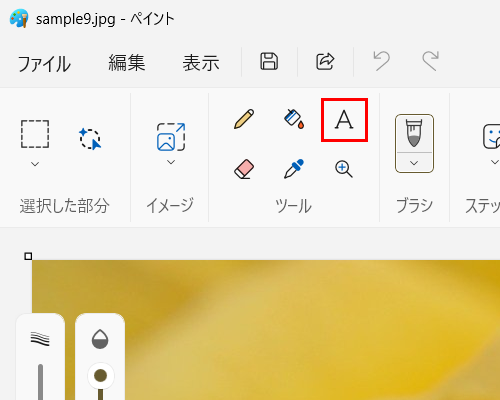Image resolution: width=500 pixels, height=400 pixels.
Task: Click the Save floppy disk icon
Action: (x=269, y=61)
